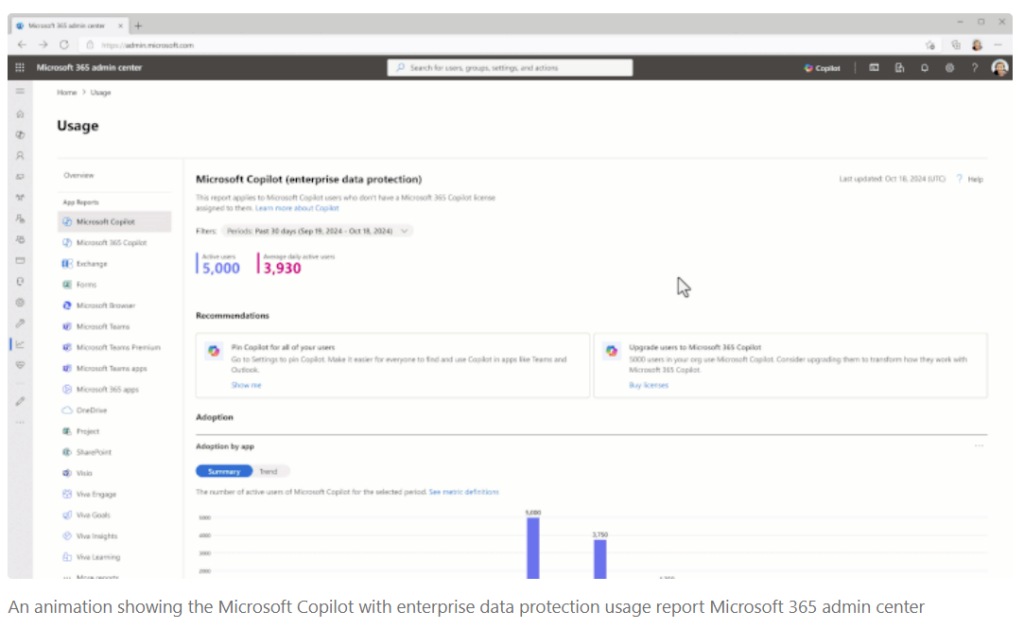Click the browser refresh button
1024x629 pixels.
(x=64, y=44)
